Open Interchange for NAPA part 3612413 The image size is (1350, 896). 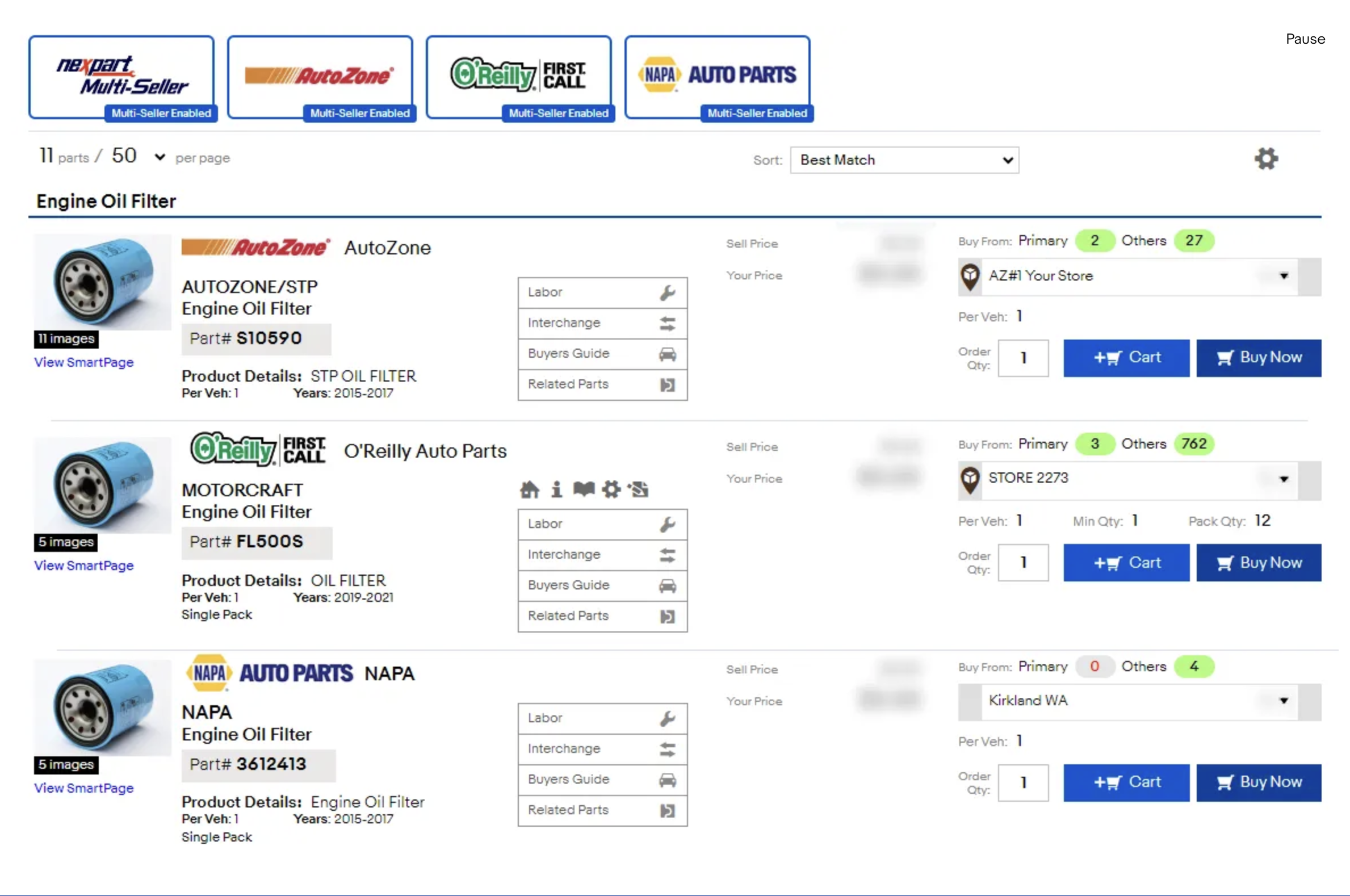[602, 749]
